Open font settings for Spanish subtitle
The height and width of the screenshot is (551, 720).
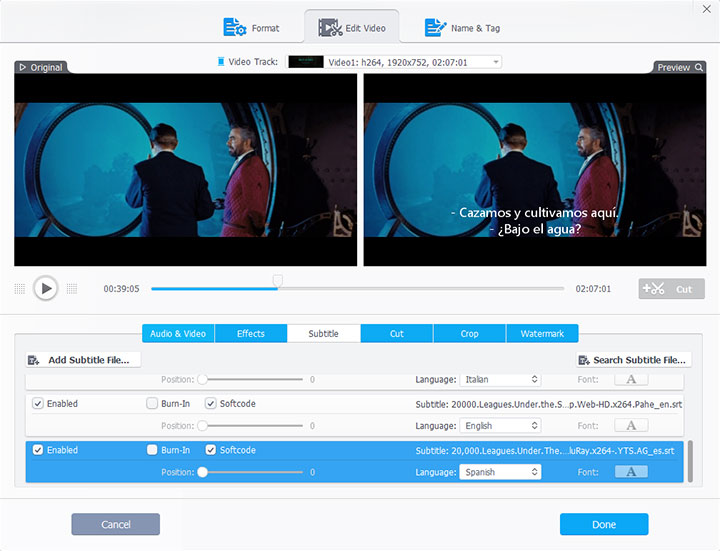point(631,472)
